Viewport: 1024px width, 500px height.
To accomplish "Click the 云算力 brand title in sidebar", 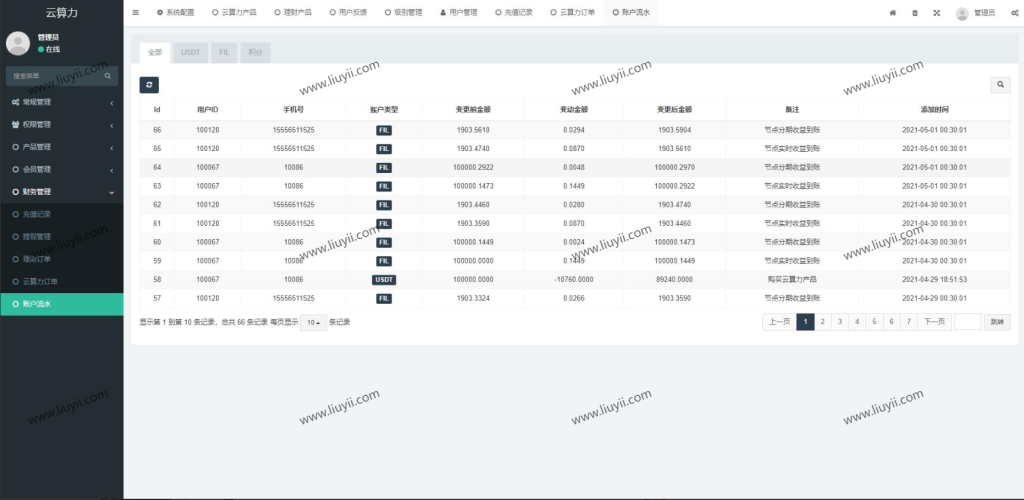I will pos(62,12).
